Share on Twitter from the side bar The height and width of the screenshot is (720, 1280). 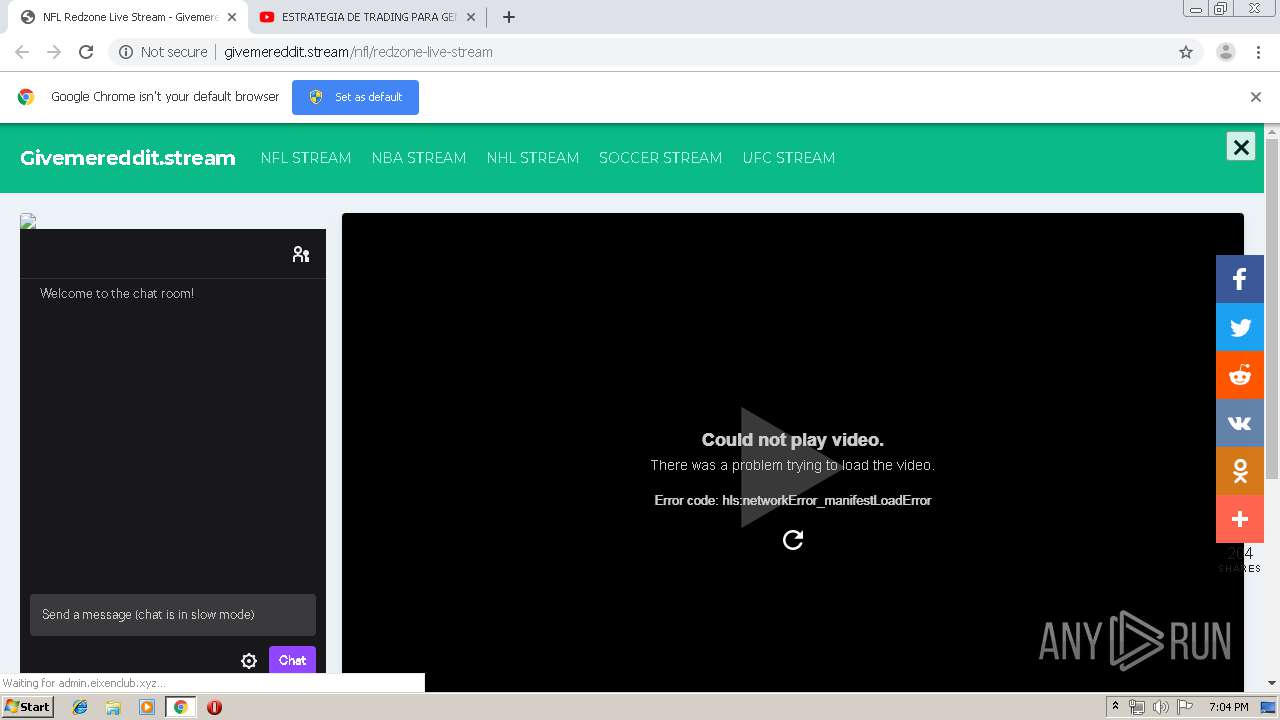pos(1240,327)
